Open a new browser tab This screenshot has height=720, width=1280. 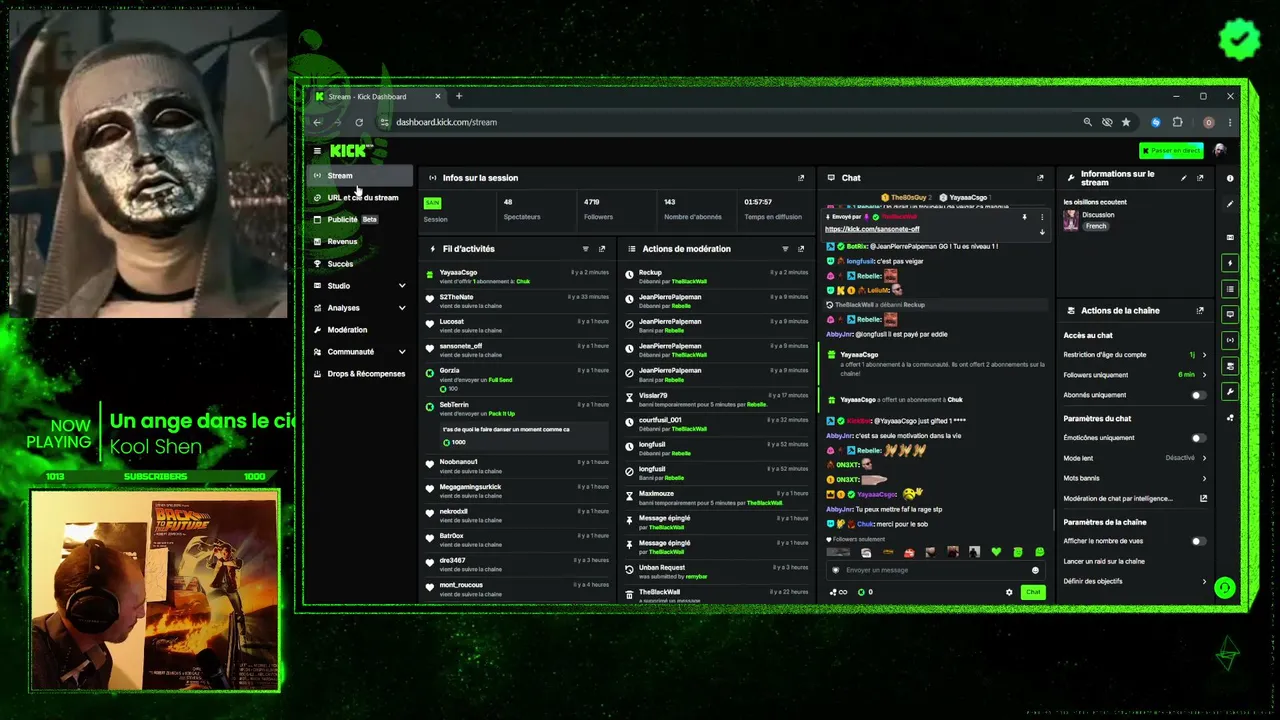(x=459, y=96)
